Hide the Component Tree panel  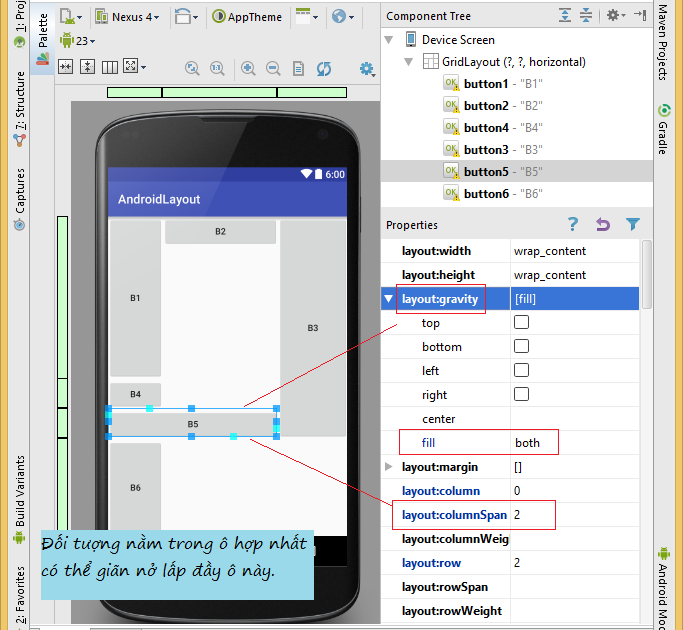(x=640, y=15)
